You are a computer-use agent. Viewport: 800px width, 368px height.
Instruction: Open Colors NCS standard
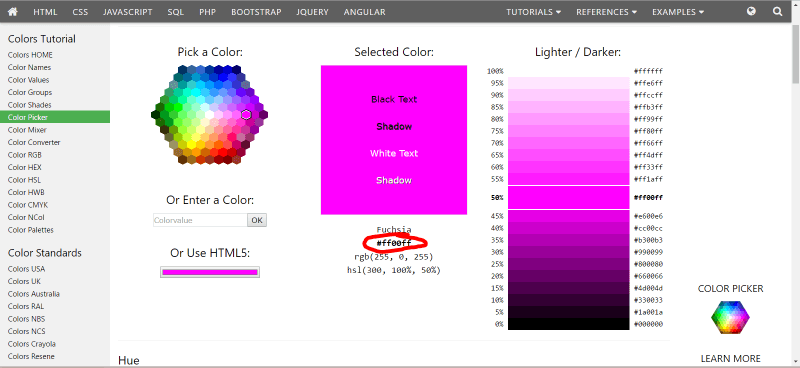coord(26,332)
